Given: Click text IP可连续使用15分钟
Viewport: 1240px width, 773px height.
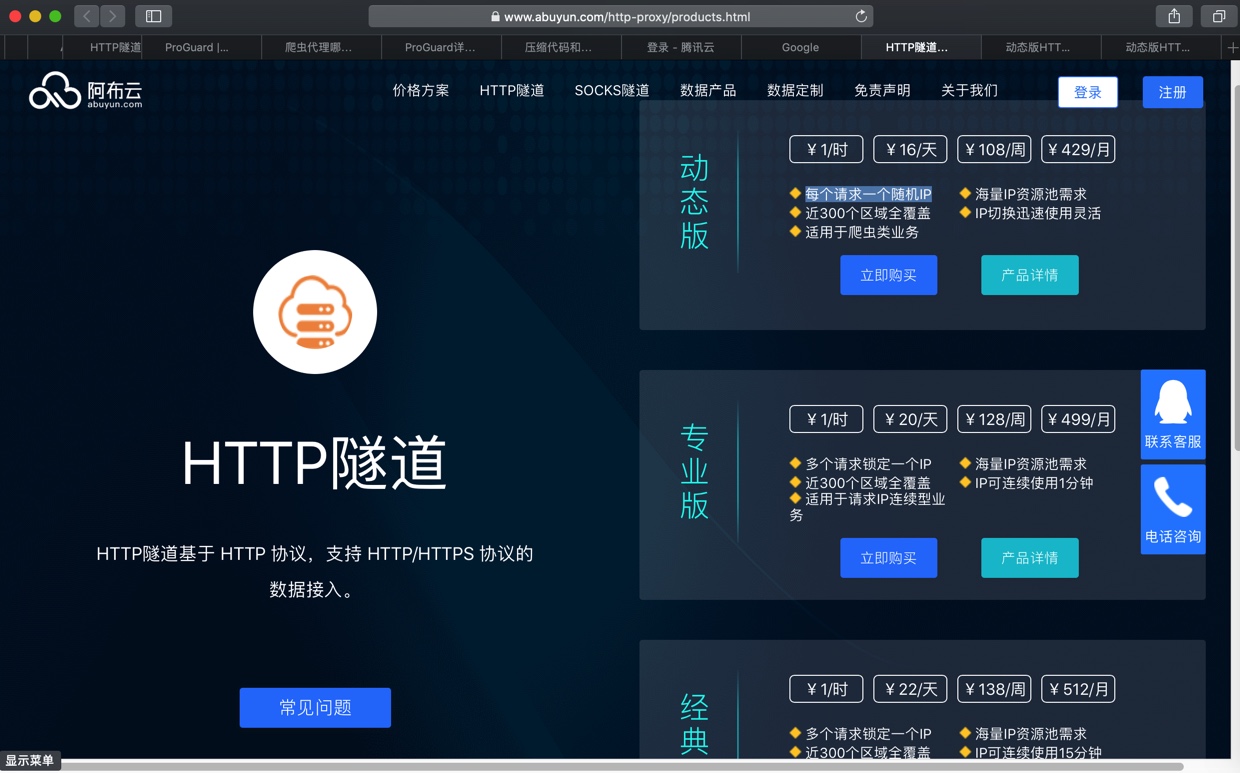Looking at the screenshot, I should [1038, 753].
